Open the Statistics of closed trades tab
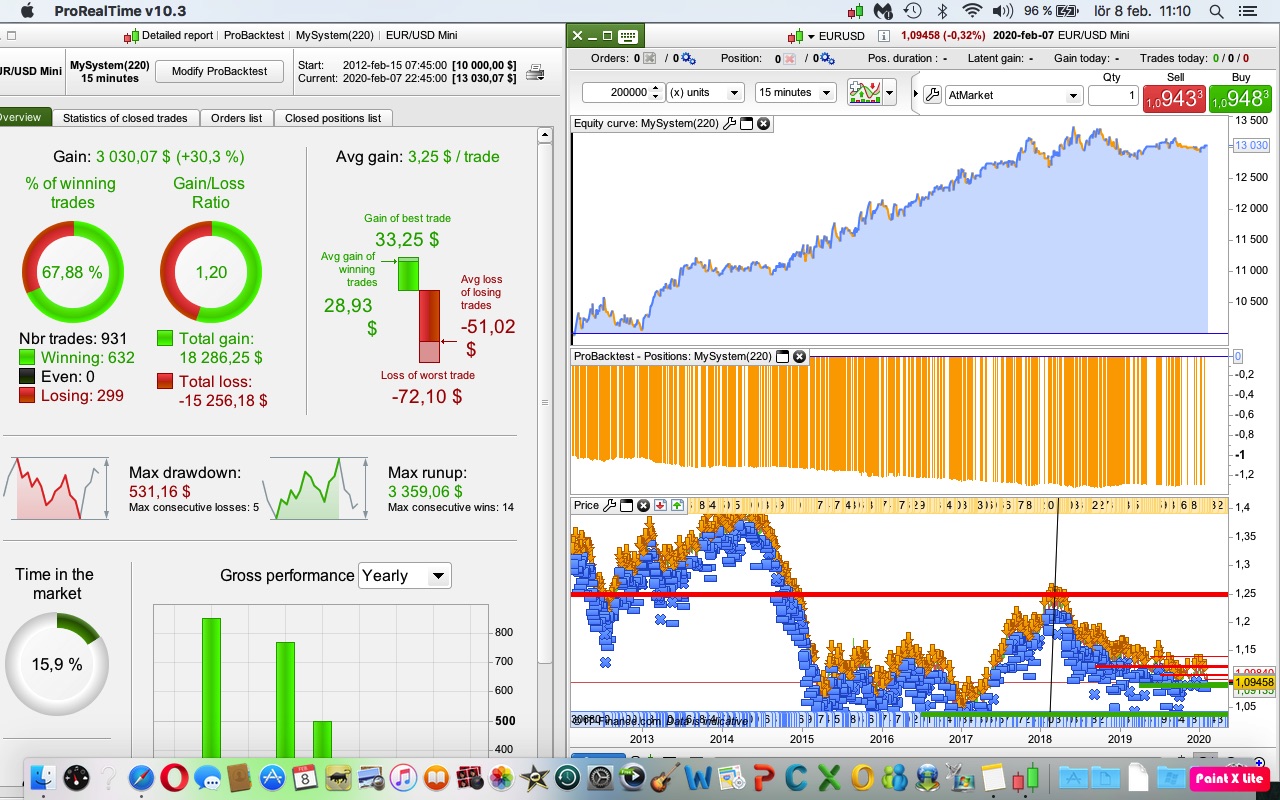Screen dimensions: 1280x800 (x=125, y=118)
